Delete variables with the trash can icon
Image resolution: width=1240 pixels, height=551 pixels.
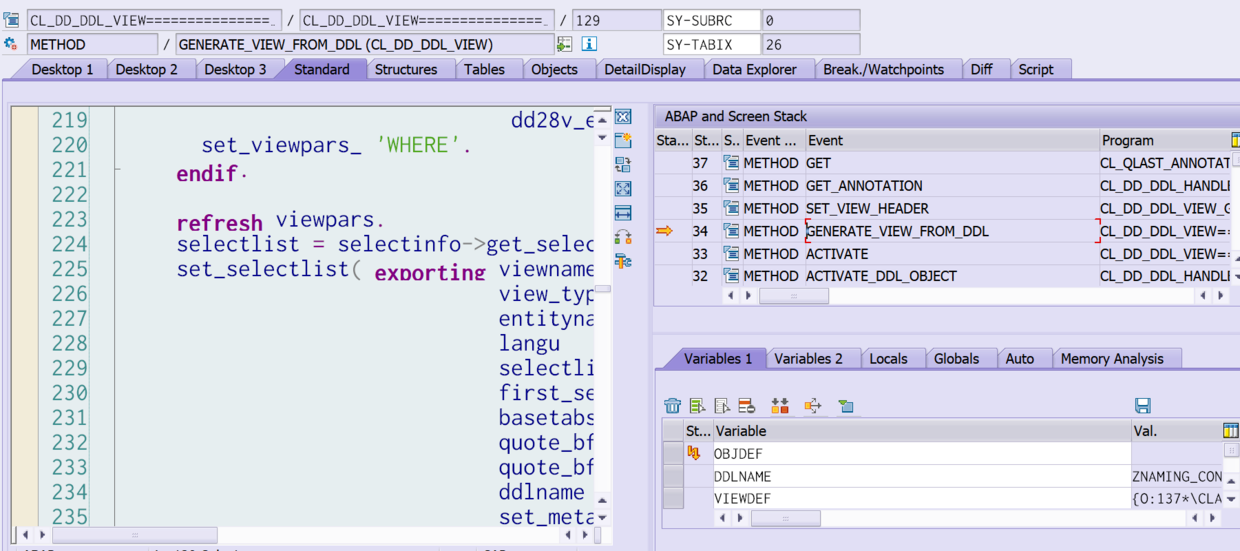coord(672,406)
